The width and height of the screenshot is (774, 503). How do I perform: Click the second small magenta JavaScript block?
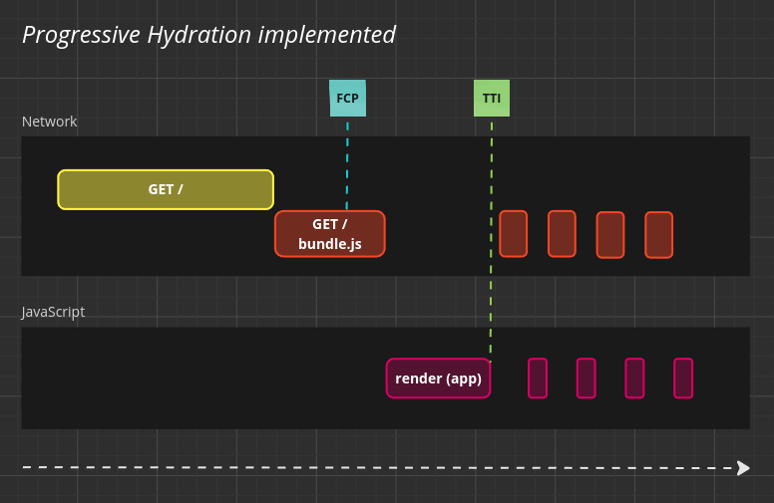pos(586,378)
